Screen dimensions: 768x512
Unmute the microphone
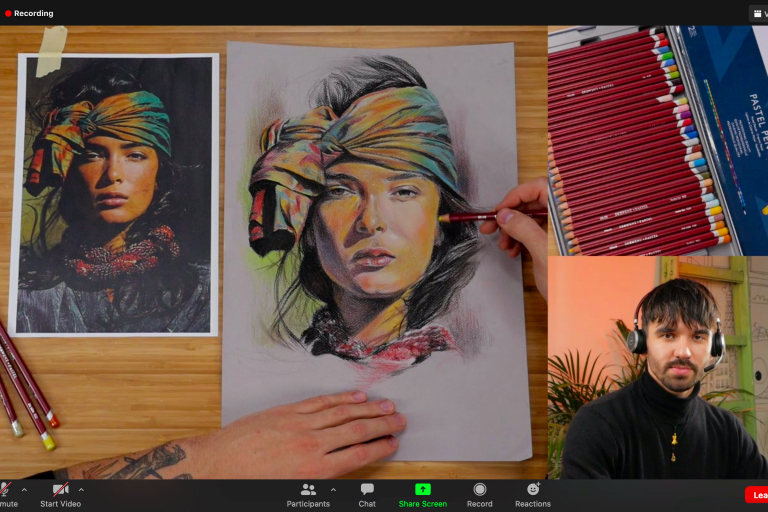click(x=5, y=489)
